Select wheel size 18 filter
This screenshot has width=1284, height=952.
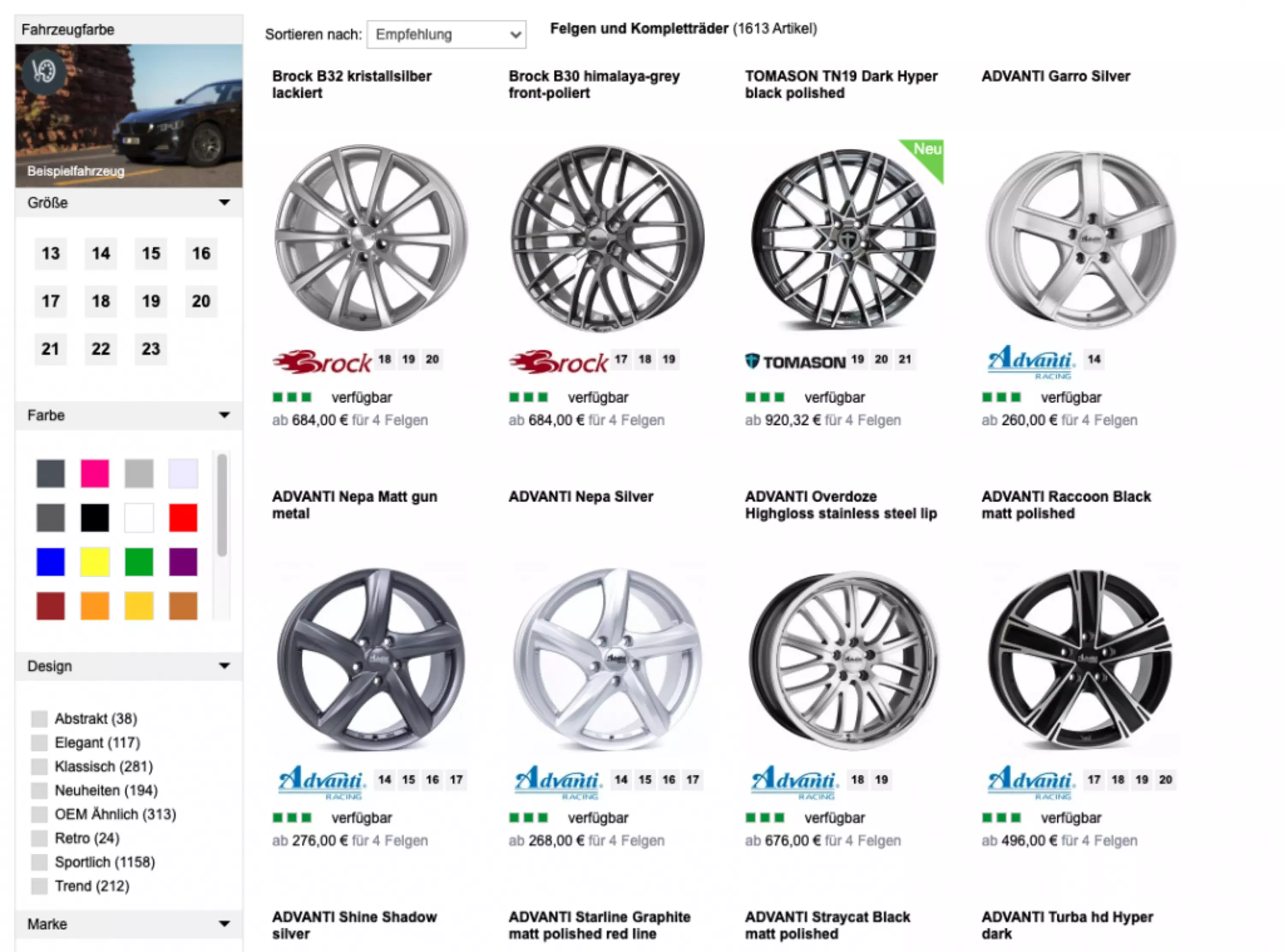pyautogui.click(x=101, y=301)
